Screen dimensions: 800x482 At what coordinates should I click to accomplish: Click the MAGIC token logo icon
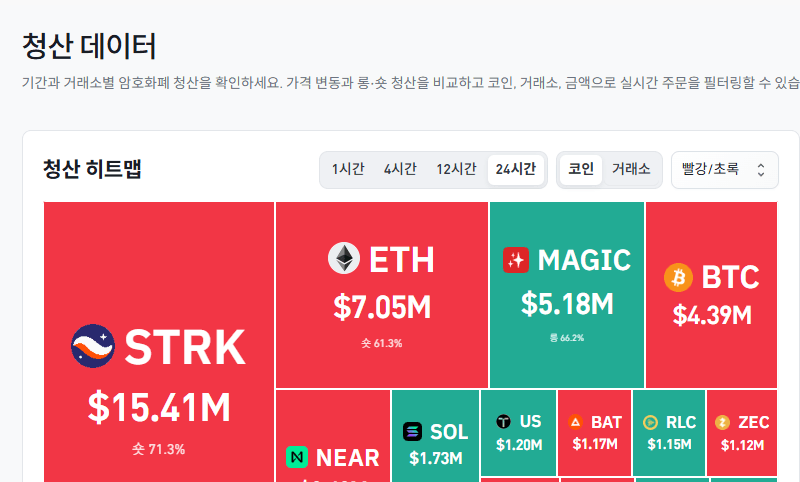click(x=516, y=260)
